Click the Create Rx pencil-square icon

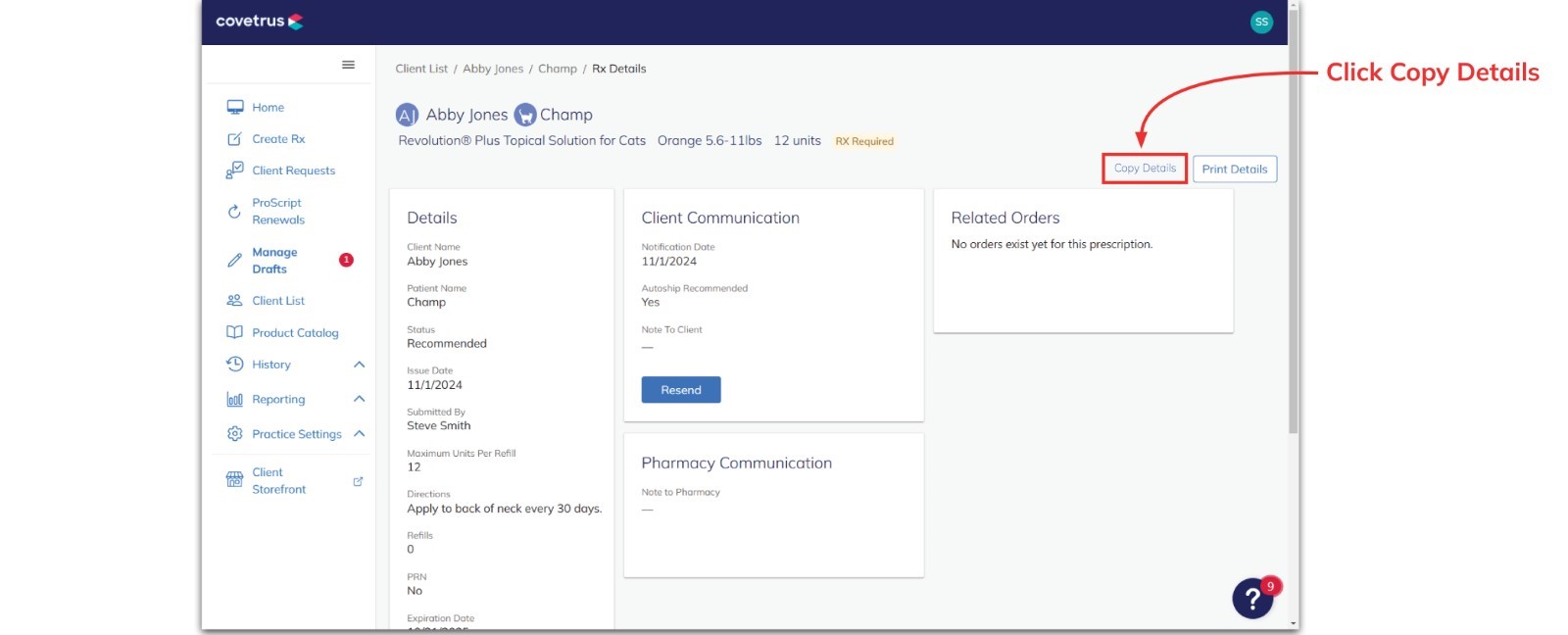(x=234, y=139)
